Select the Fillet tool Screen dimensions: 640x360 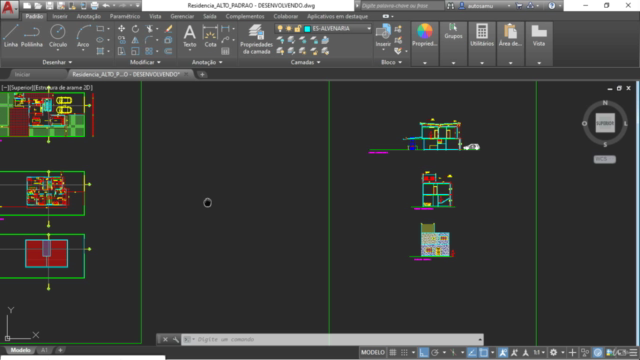coord(149,40)
